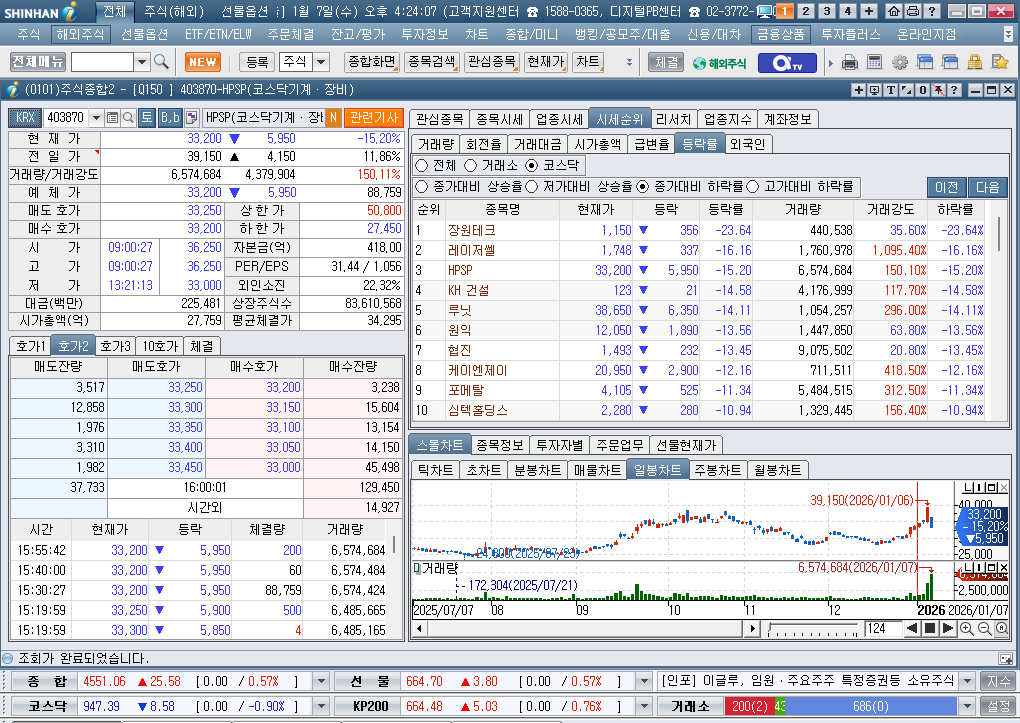The width and height of the screenshot is (1020, 723).
Task: Click the chart play-forward triangle button
Action: pos(948,629)
